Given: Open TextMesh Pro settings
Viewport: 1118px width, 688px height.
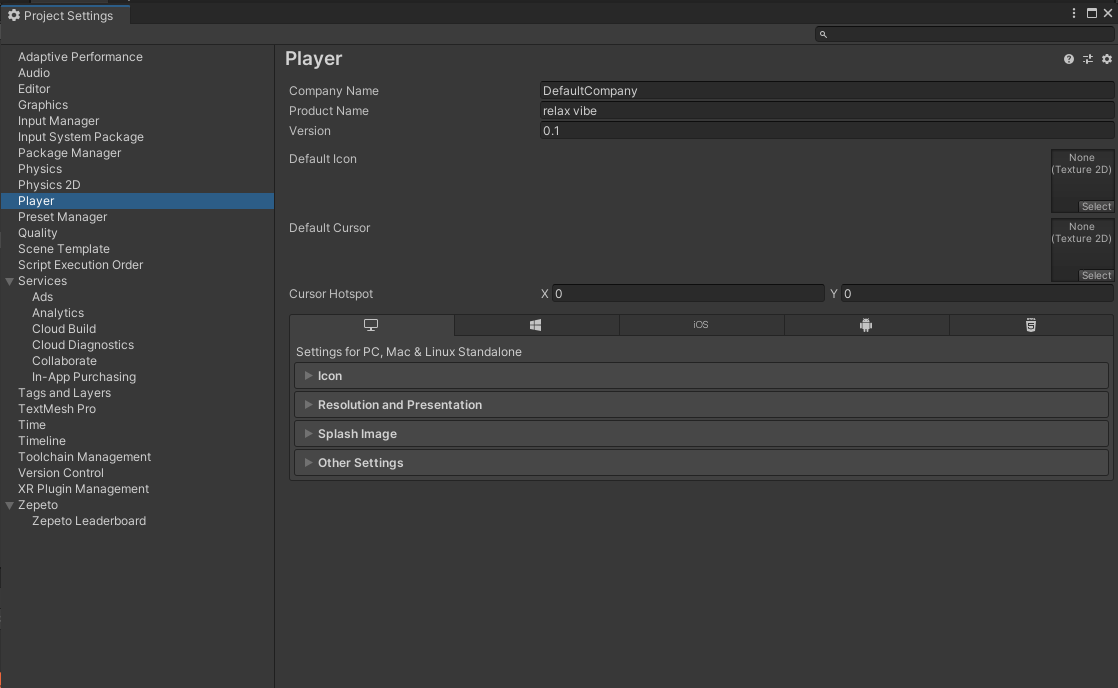Looking at the screenshot, I should click(x=56, y=409).
